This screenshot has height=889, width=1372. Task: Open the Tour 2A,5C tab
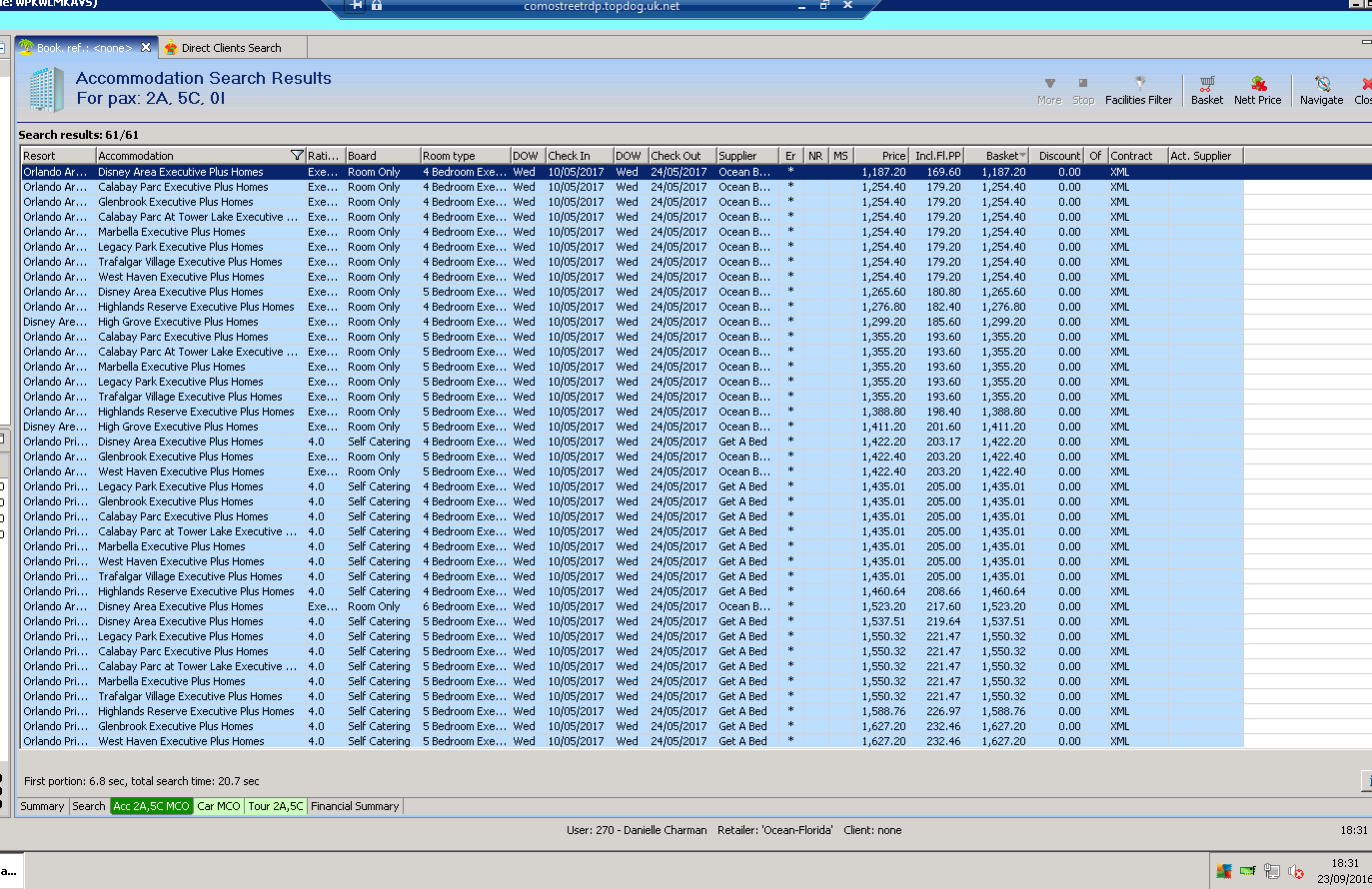276,806
